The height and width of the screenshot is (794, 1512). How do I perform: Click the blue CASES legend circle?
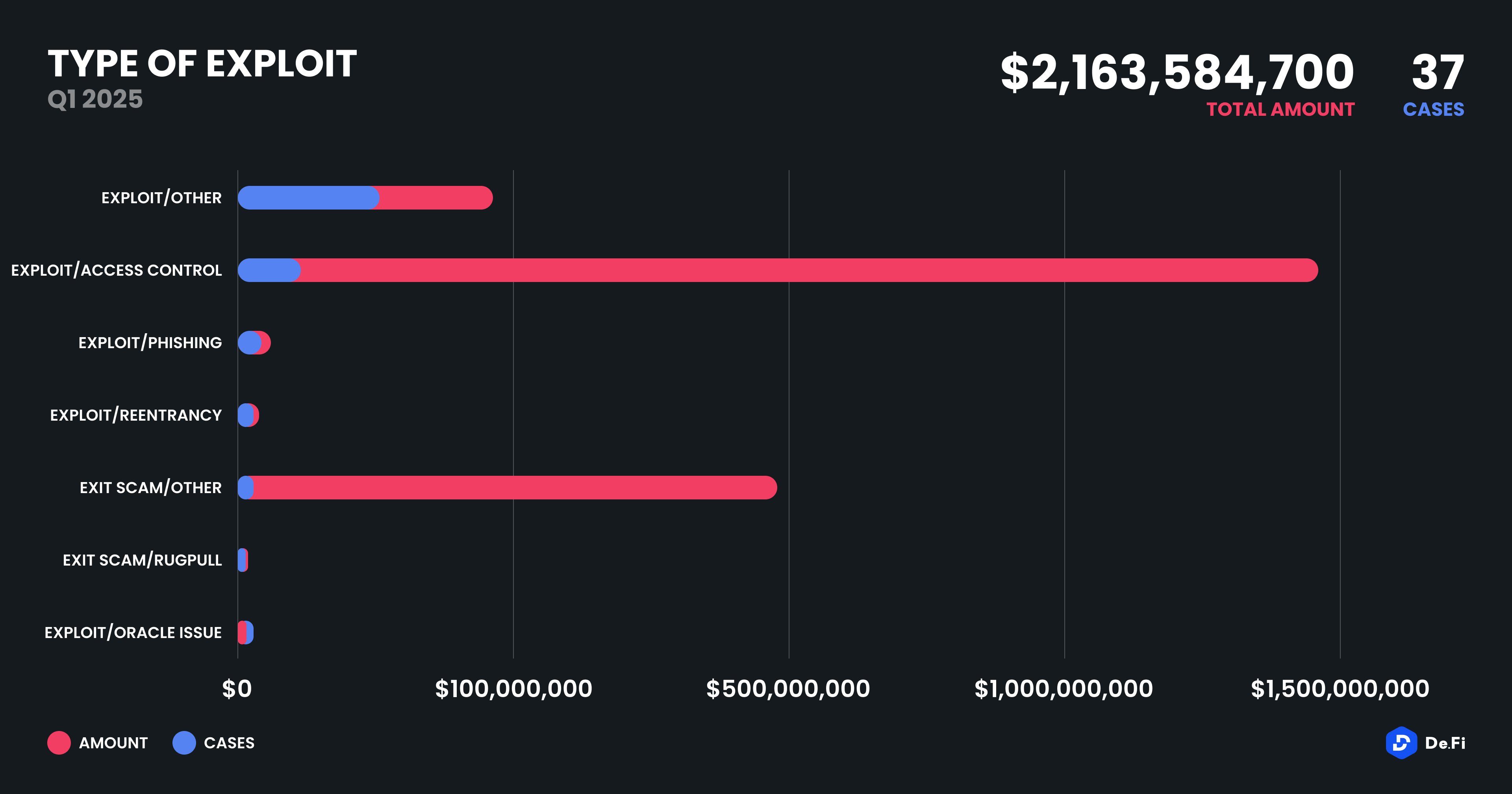click(184, 743)
